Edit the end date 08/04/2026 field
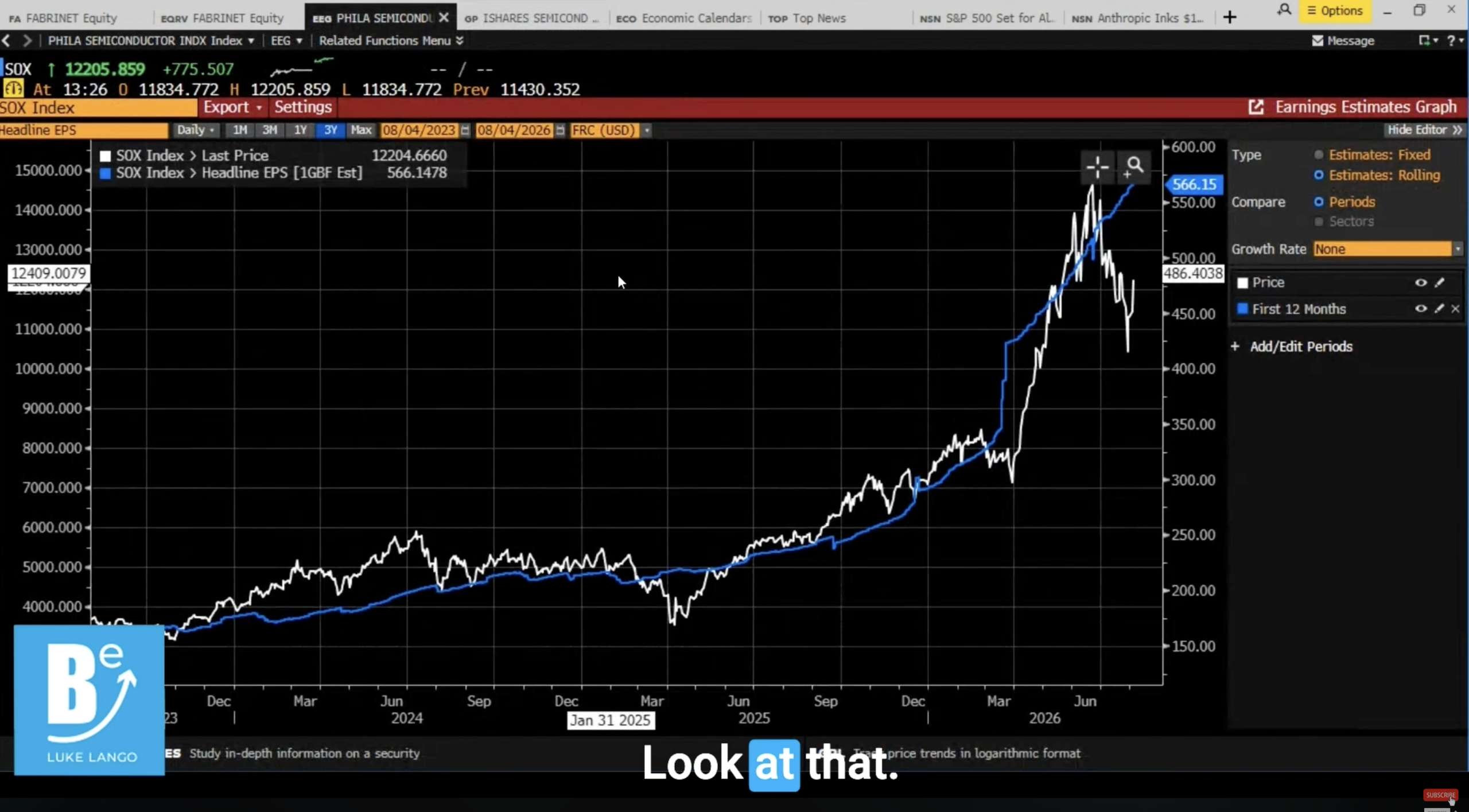The width and height of the screenshot is (1469, 812). [514, 131]
